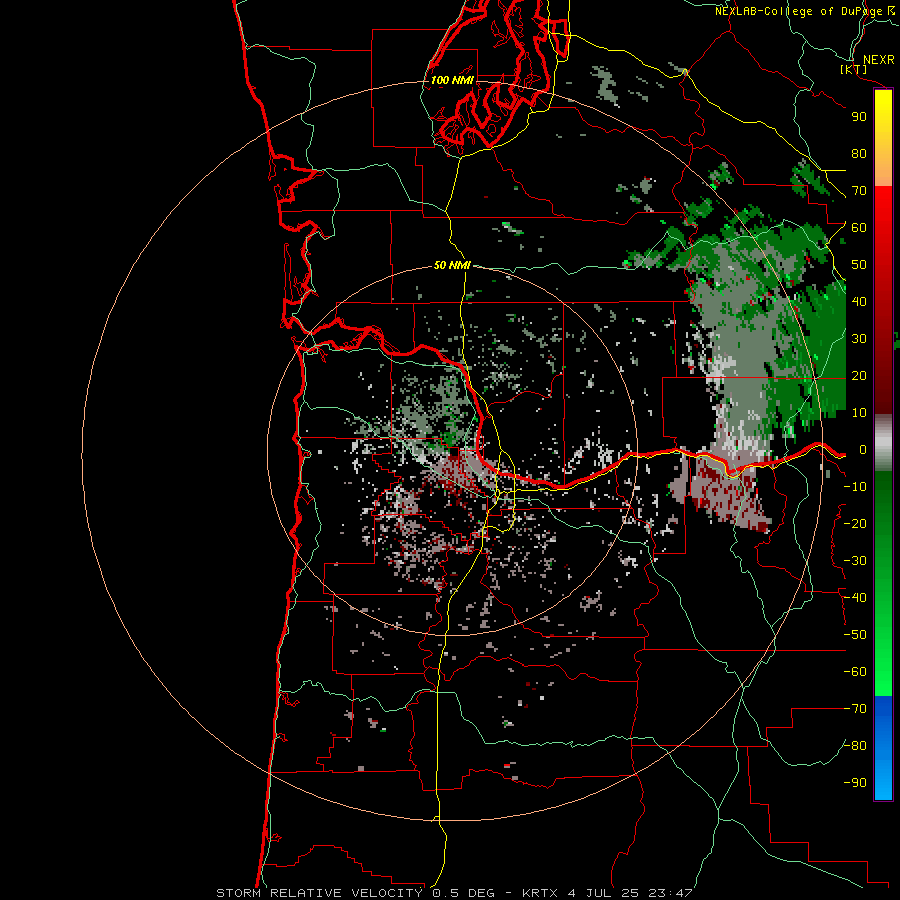This screenshot has width=900, height=900.
Task: Click the 100 NMI range ring label
Action: click(452, 80)
